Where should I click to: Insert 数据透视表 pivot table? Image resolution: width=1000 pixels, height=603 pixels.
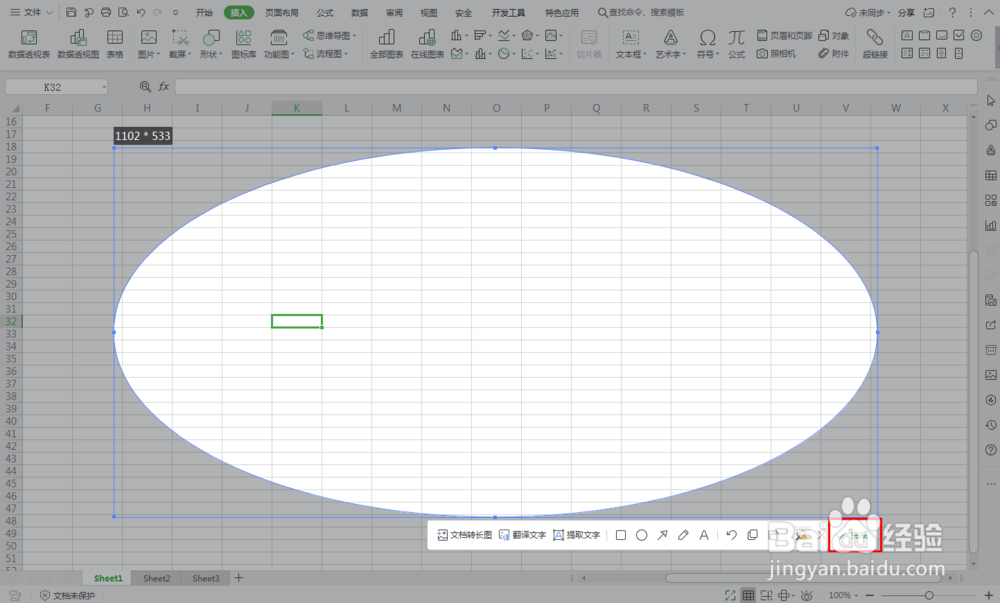click(x=29, y=44)
